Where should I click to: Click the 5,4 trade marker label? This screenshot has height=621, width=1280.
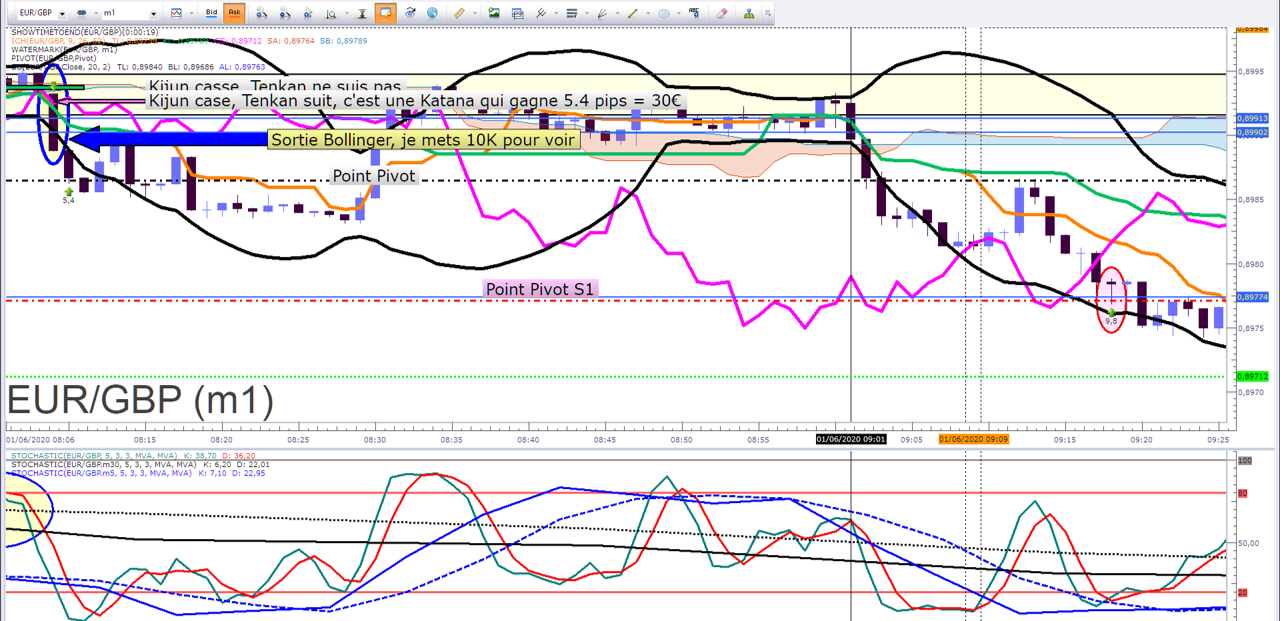[x=68, y=200]
